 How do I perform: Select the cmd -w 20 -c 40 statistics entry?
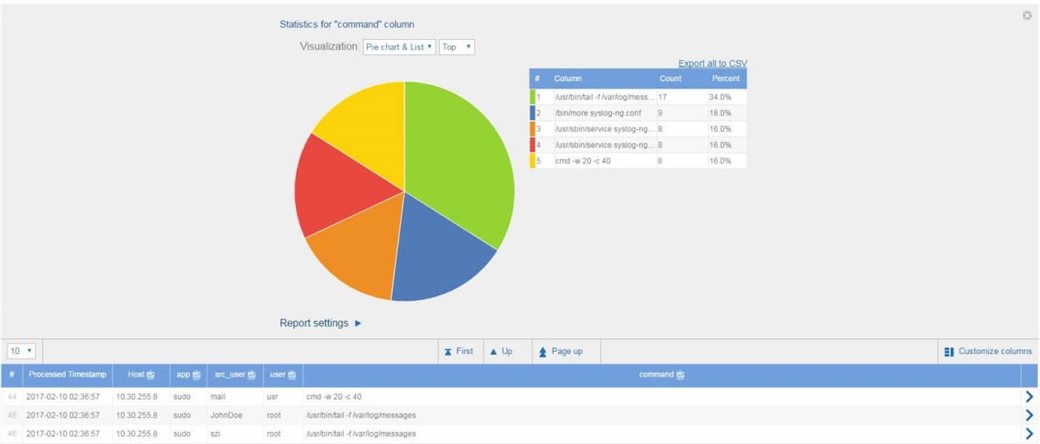click(583, 161)
